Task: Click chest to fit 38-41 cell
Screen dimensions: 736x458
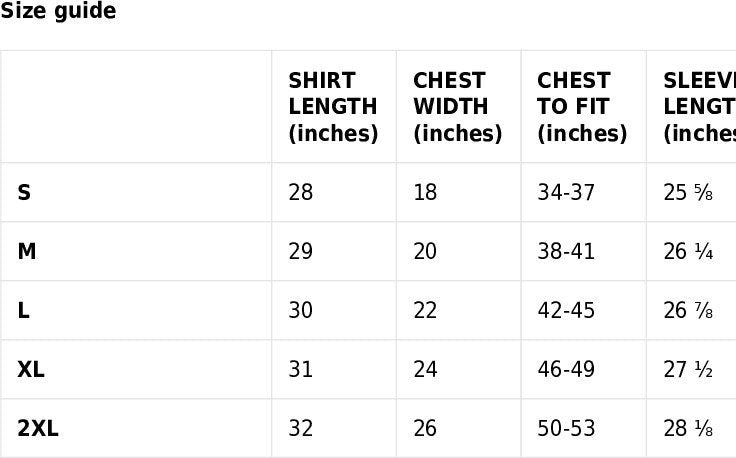Action: pyautogui.click(x=566, y=251)
